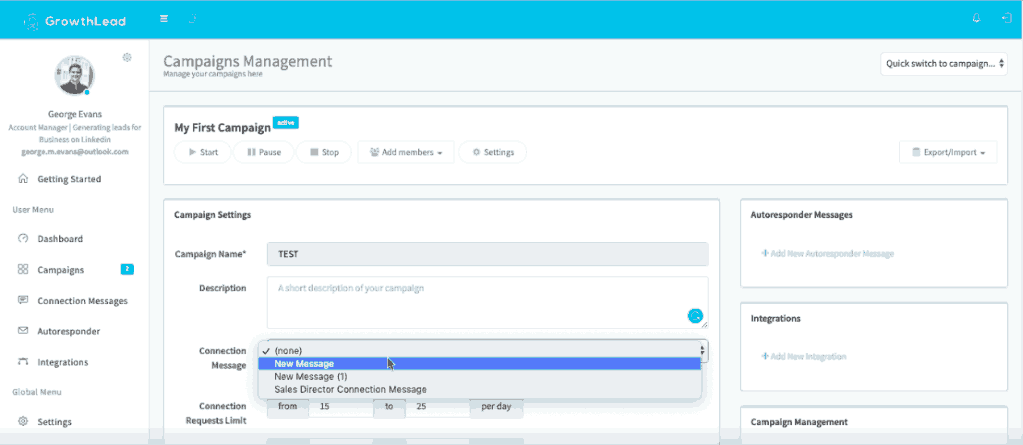Open Quick switch to campaign dropdown

(x=944, y=64)
